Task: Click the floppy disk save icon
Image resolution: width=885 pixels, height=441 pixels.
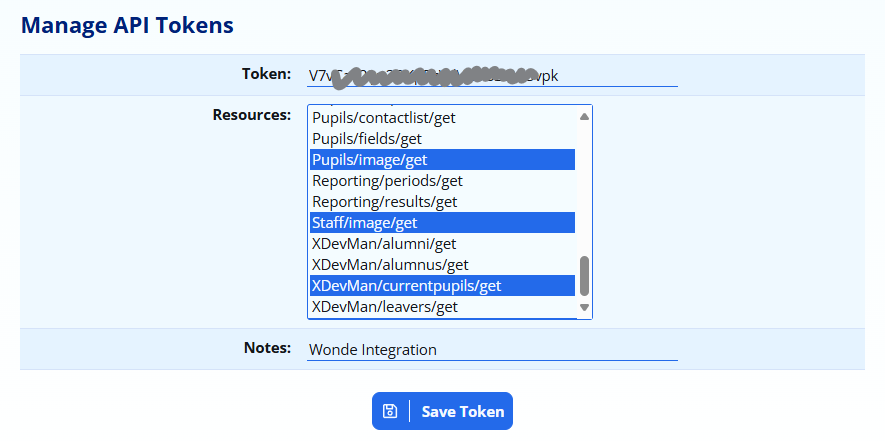Action: 390,411
